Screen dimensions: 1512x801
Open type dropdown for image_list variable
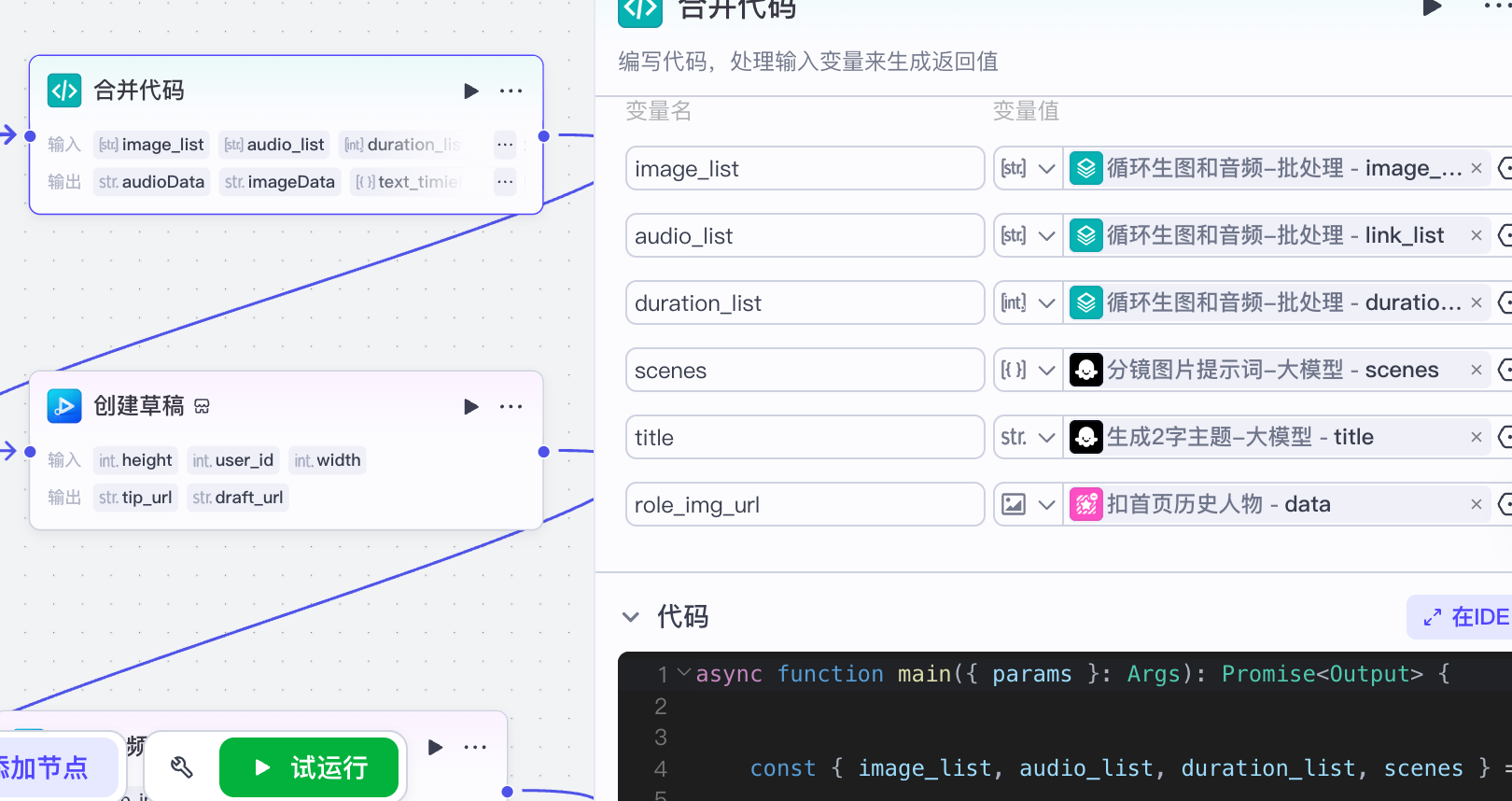1028,169
